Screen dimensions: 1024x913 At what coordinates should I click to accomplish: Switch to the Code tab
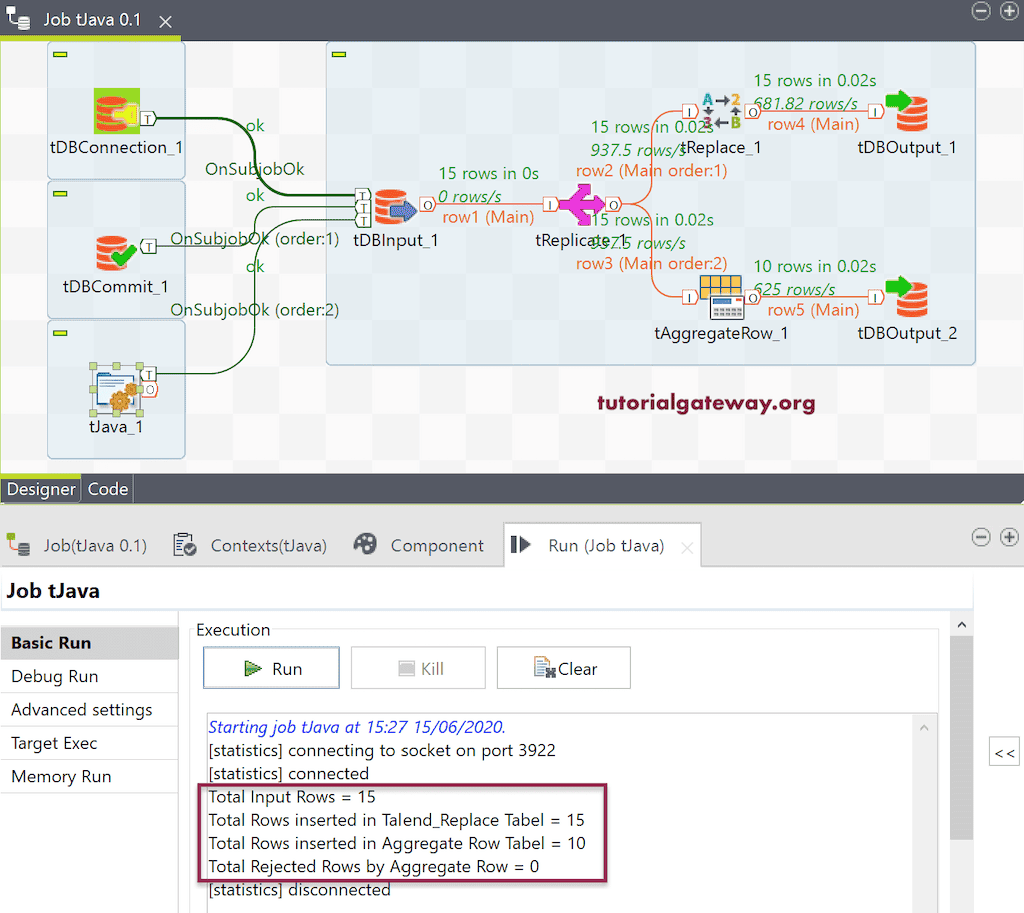point(107,489)
